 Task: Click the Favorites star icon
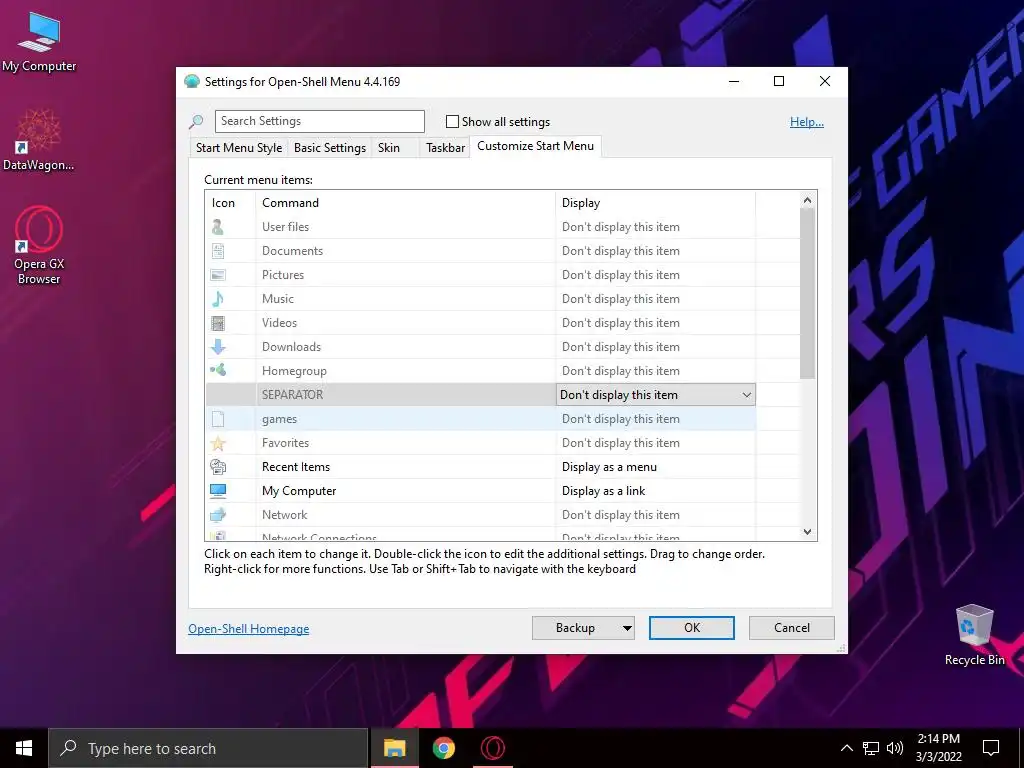pyautogui.click(x=218, y=443)
